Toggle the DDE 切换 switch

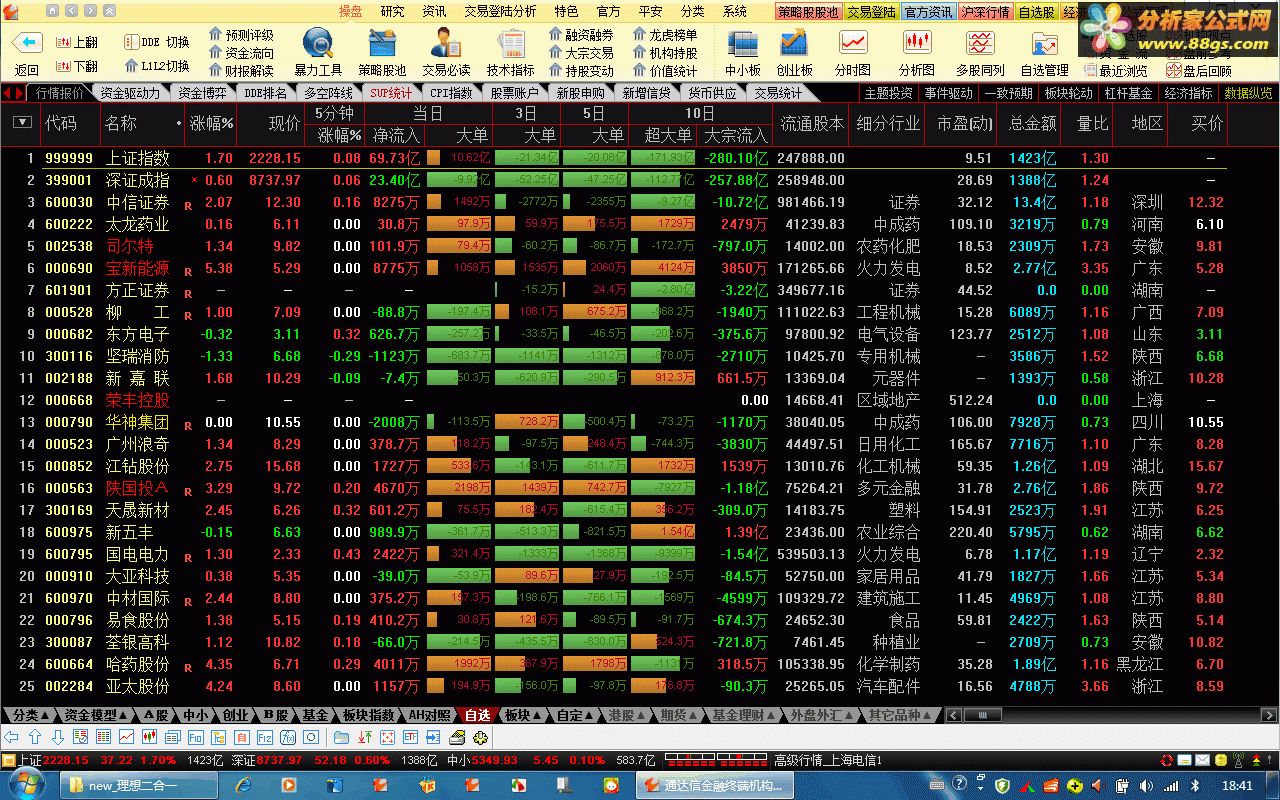tap(157, 42)
